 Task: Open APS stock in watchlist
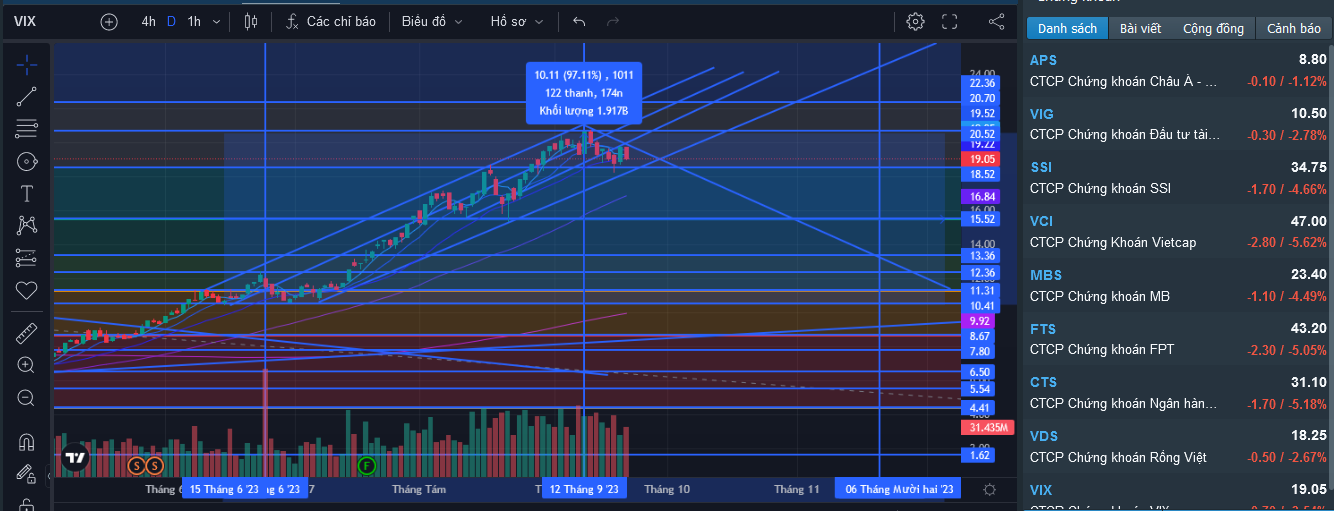pos(1178,70)
